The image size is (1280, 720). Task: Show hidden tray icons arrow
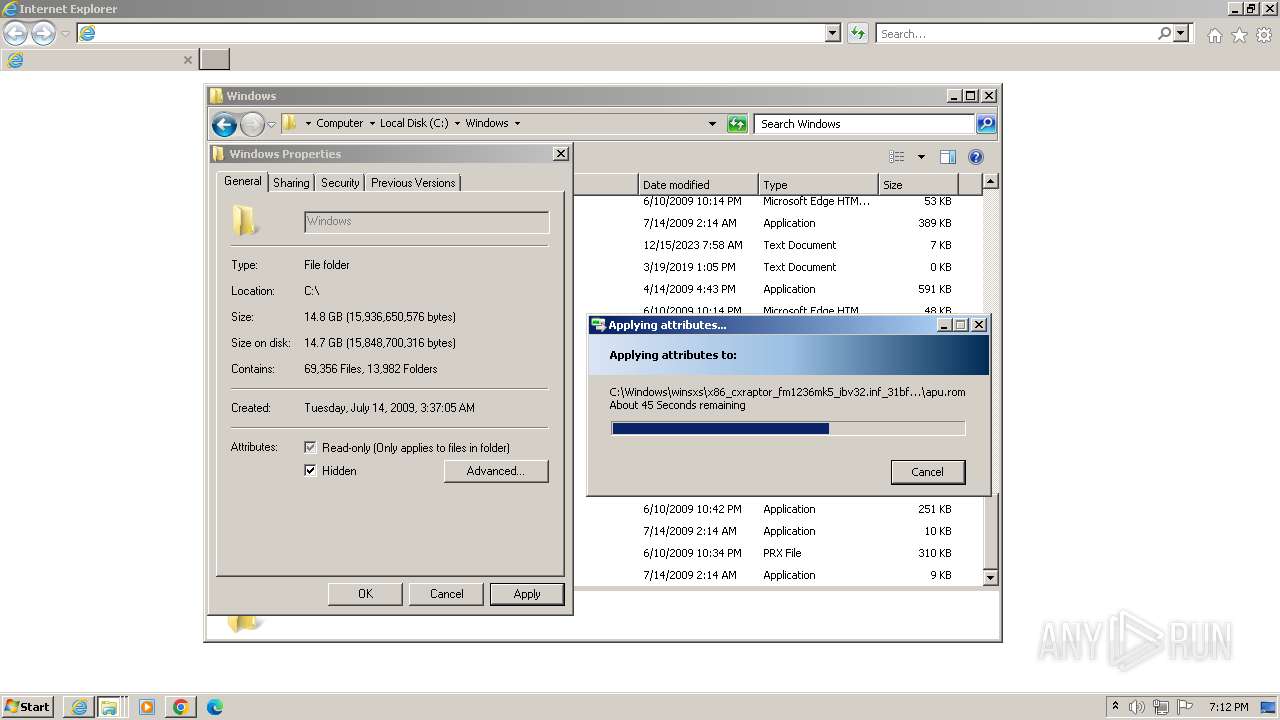pyautogui.click(x=1115, y=706)
